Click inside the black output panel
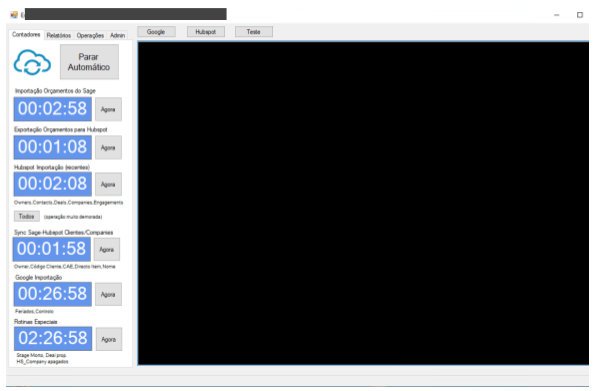This screenshot has width=603, height=391. (363, 203)
